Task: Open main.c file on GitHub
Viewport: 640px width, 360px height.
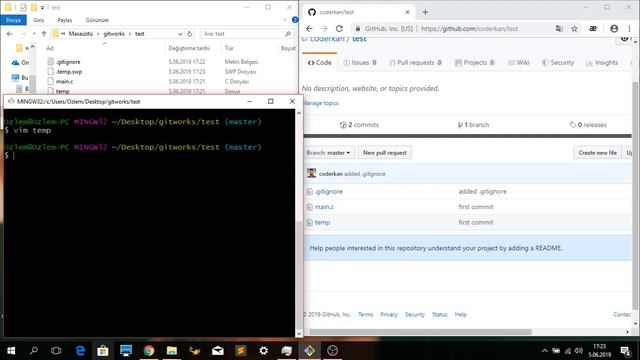Action: pos(324,207)
